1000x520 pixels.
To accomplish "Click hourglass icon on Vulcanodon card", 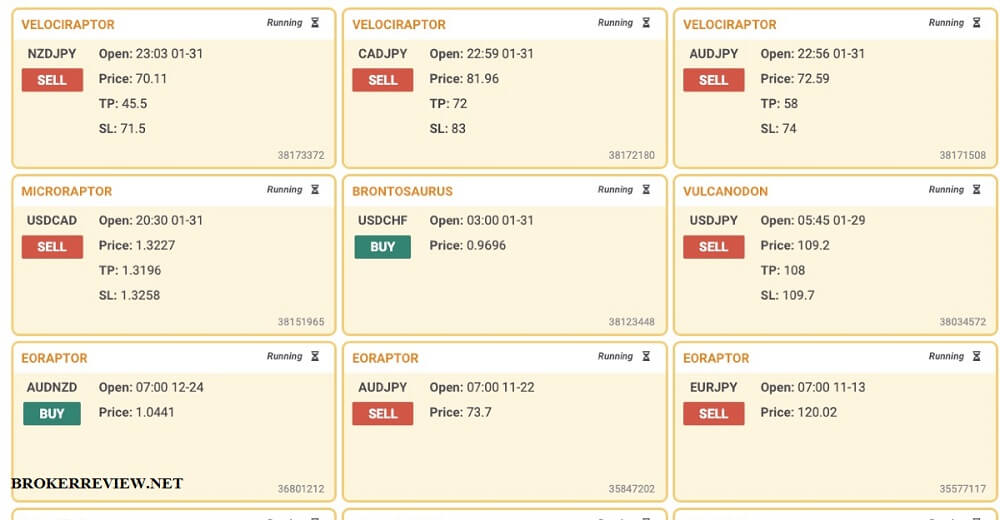I will click(x=976, y=189).
